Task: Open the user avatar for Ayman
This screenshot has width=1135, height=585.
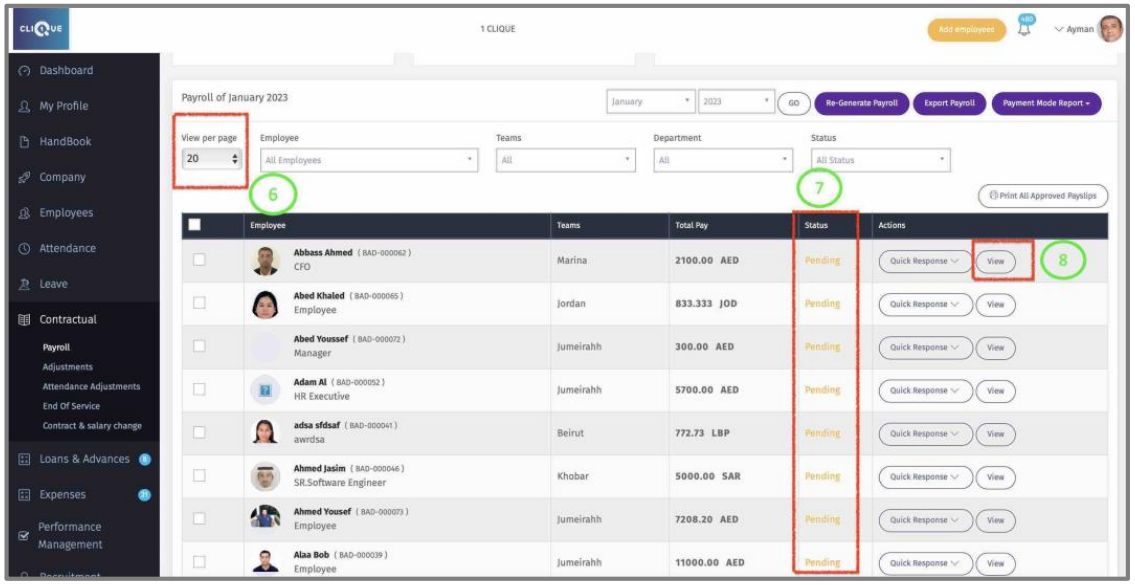Action: (x=1110, y=29)
